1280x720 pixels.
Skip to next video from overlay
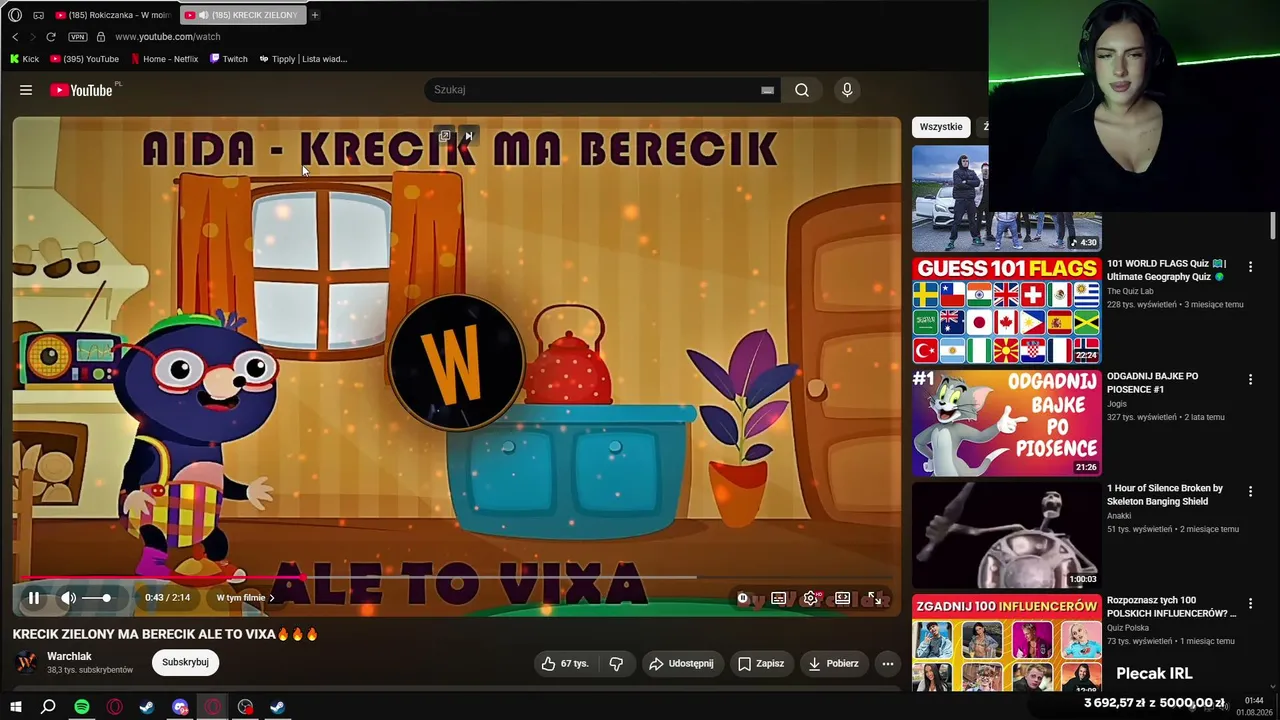click(x=469, y=136)
